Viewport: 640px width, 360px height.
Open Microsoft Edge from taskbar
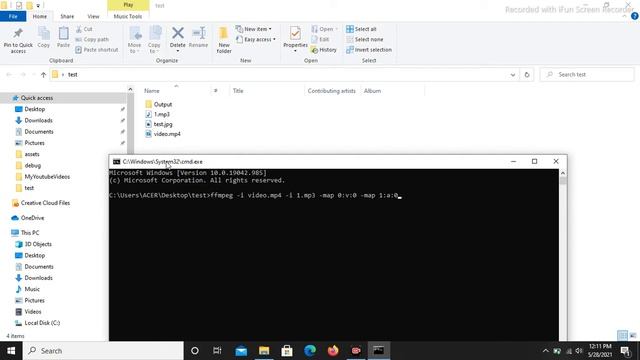(310, 351)
